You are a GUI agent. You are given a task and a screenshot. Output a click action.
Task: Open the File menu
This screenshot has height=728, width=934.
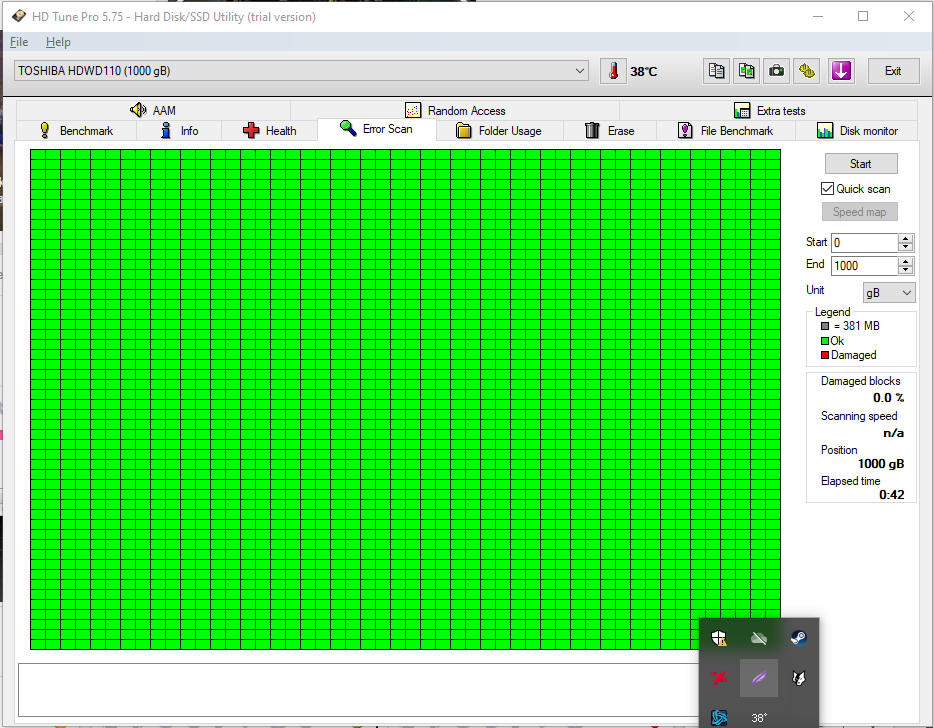19,42
